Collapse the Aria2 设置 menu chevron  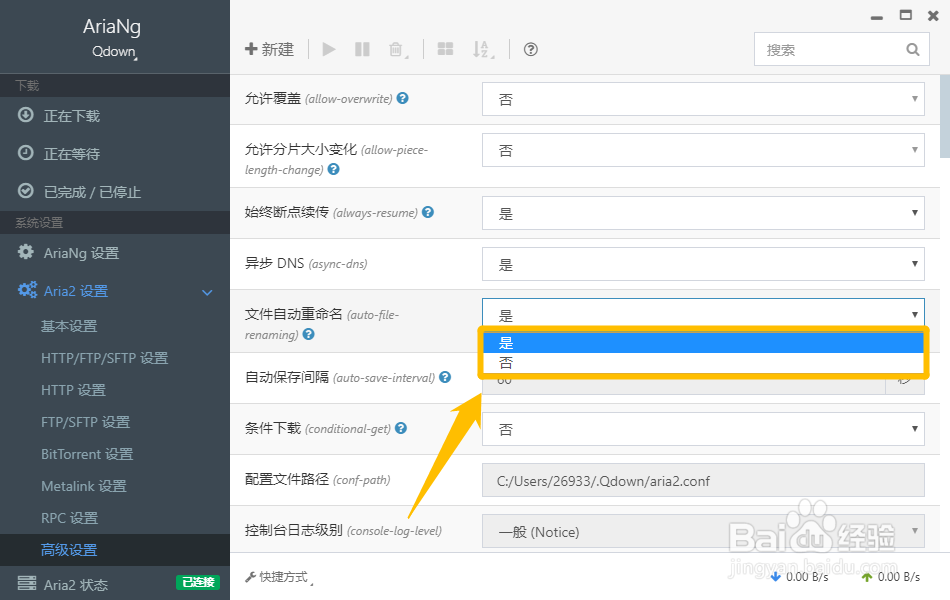coord(207,293)
